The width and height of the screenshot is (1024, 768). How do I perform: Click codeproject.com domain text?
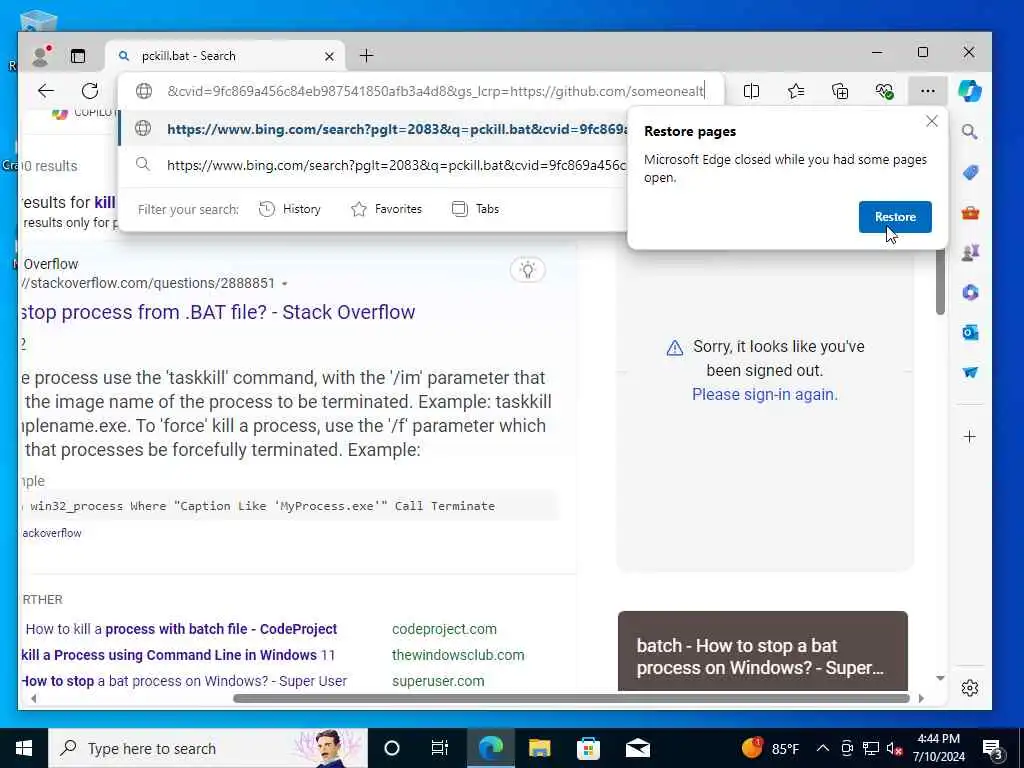(x=444, y=629)
